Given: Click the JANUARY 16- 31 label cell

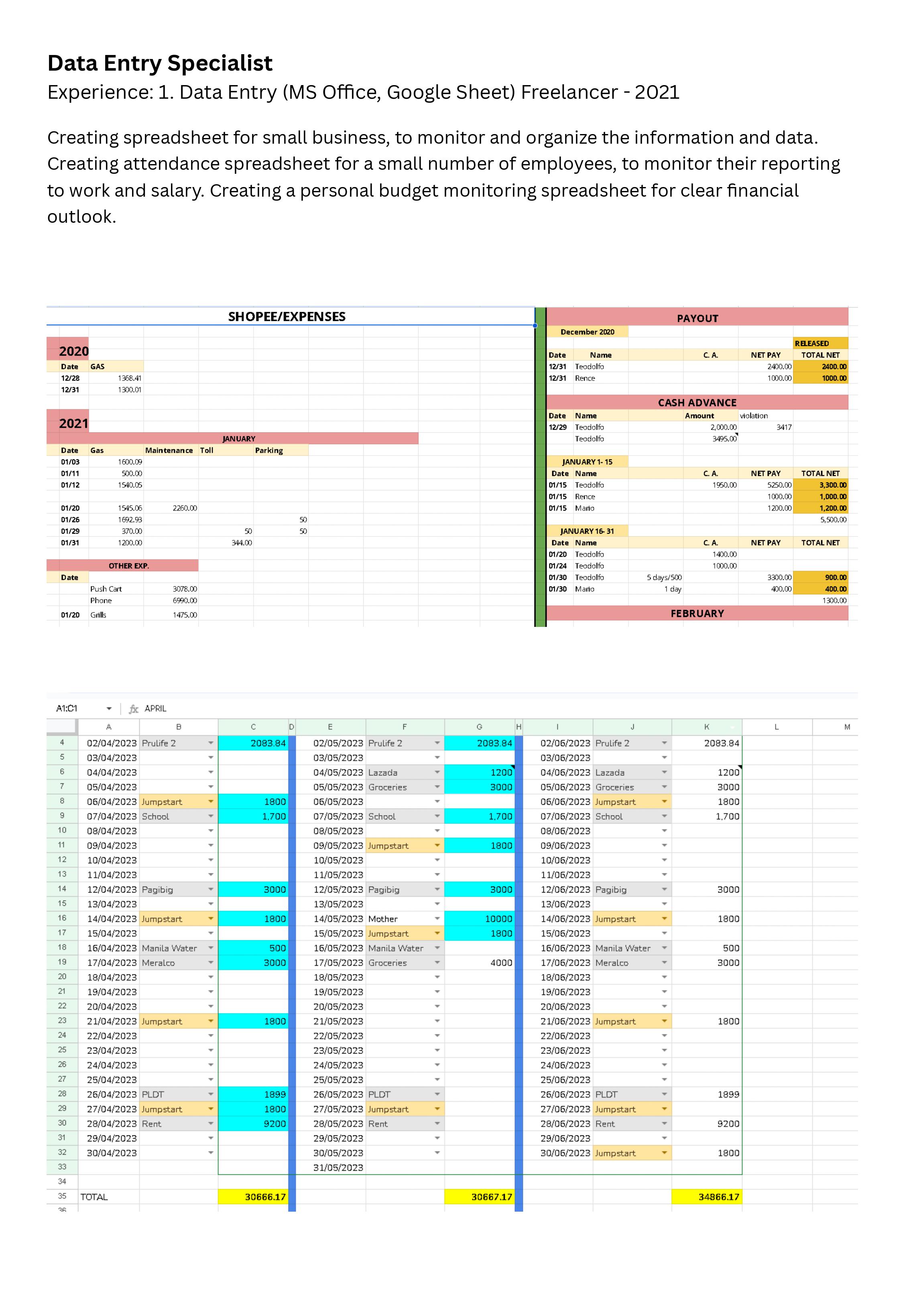Looking at the screenshot, I should click(587, 531).
